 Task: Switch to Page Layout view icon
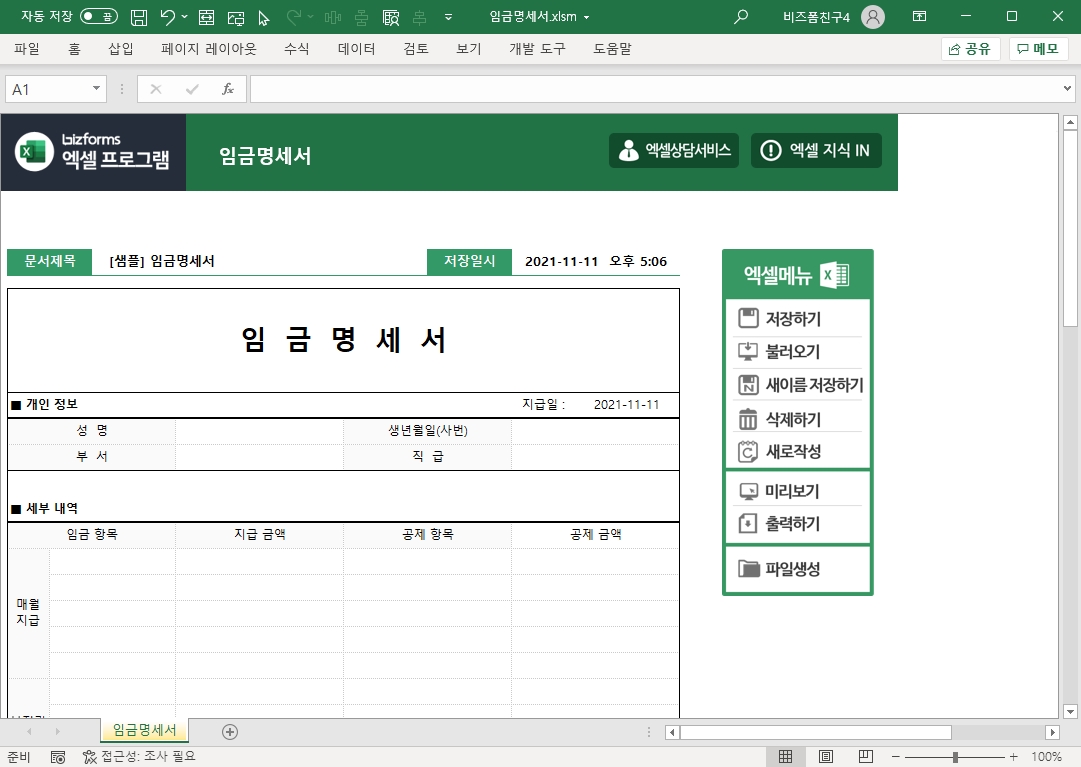[826, 757]
